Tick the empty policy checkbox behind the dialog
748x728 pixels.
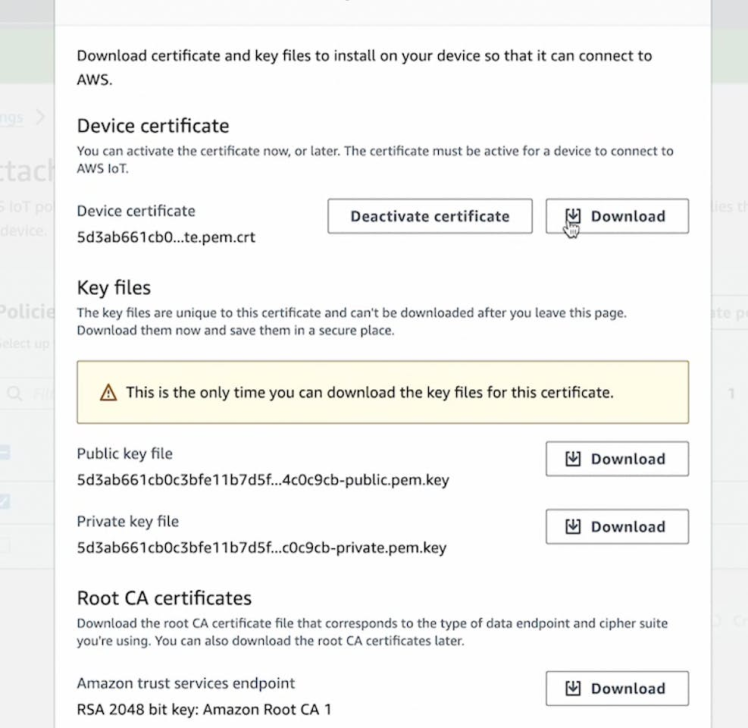(5, 546)
